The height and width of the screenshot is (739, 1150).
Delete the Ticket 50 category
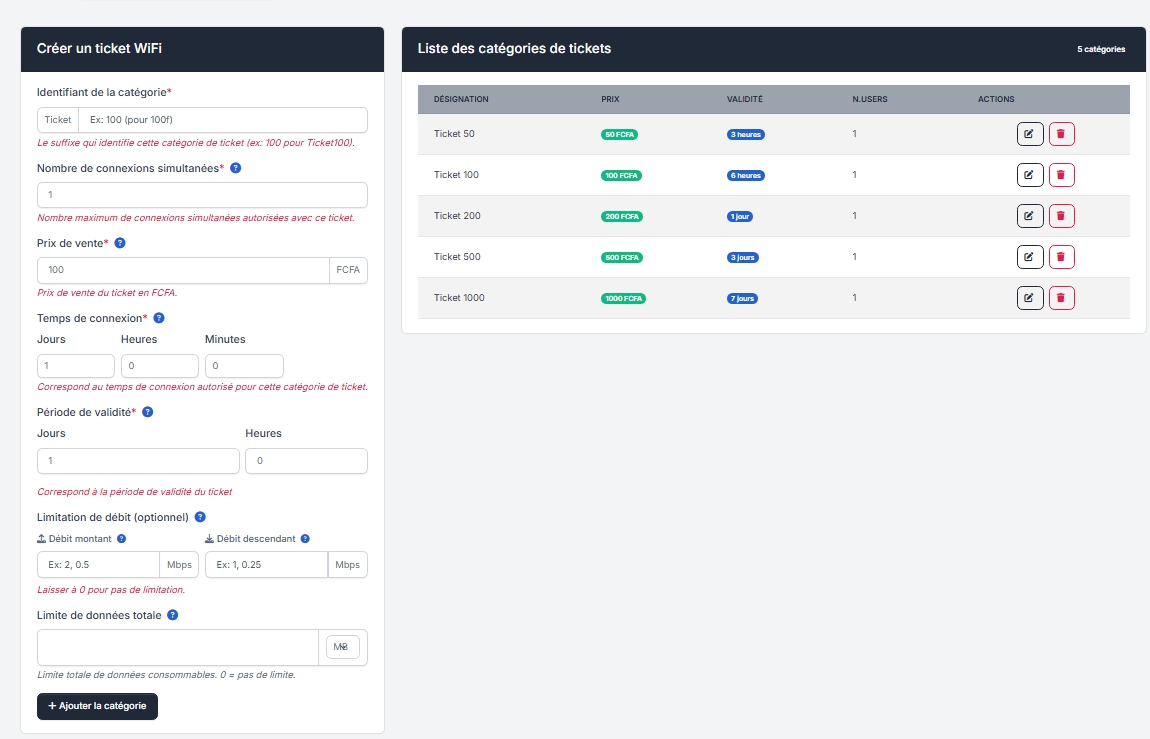1061,134
